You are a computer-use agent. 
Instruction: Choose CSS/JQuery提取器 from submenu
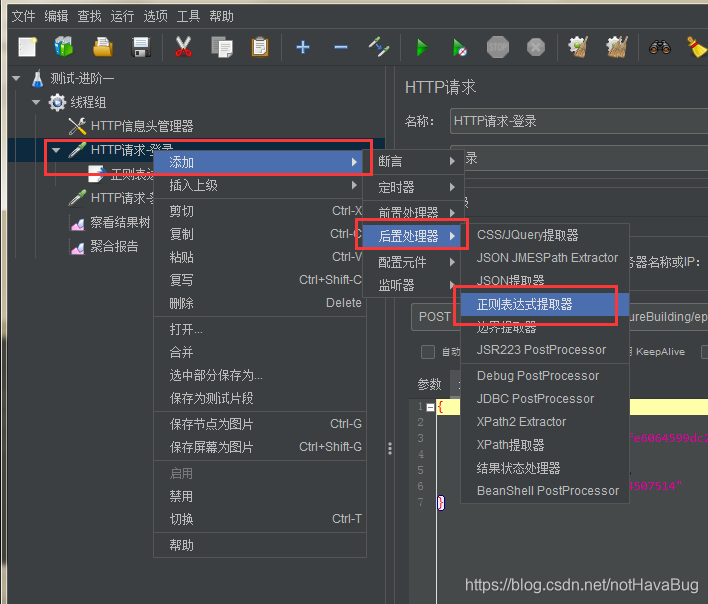pyautogui.click(x=545, y=235)
